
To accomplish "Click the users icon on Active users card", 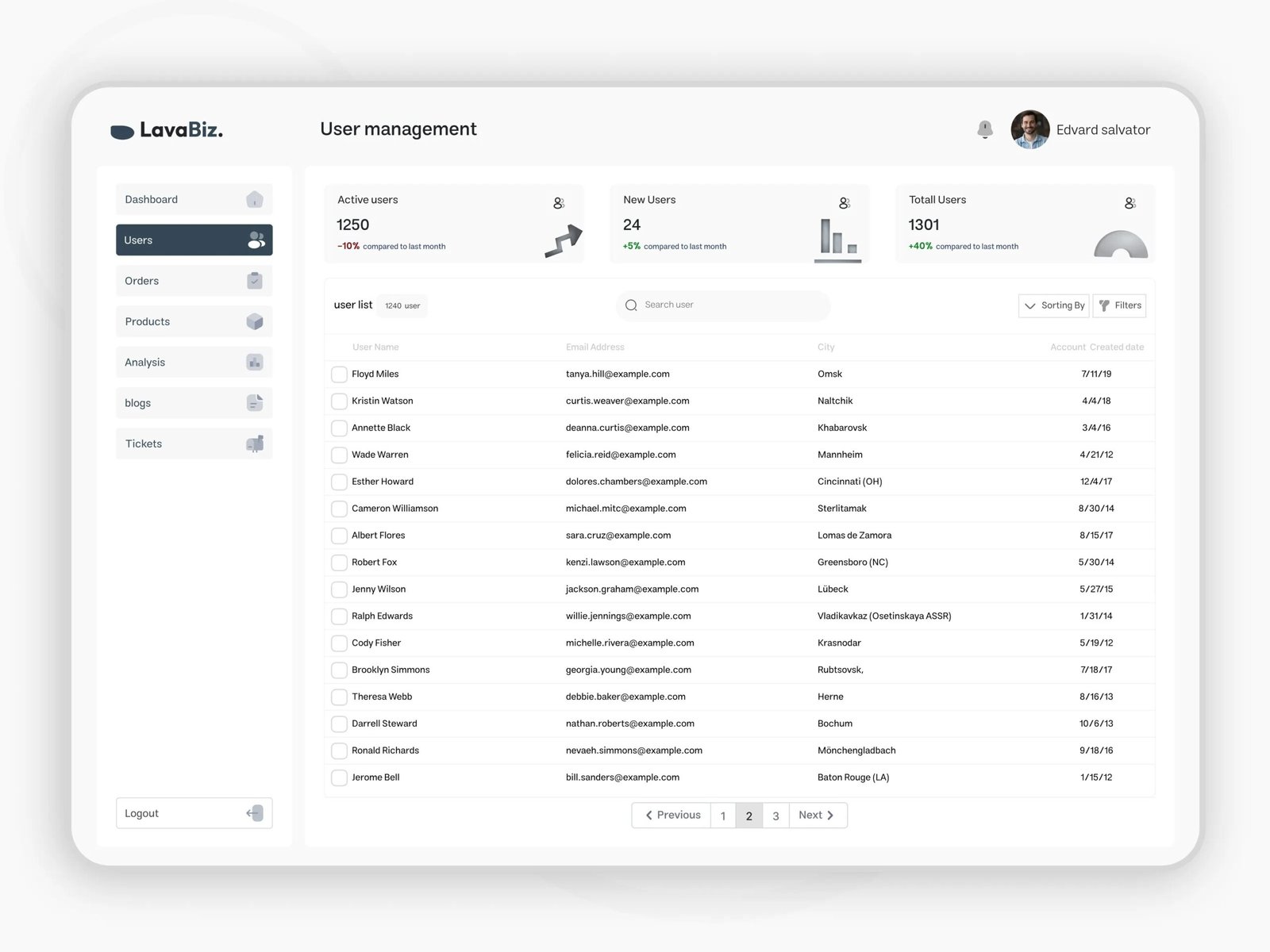I will coord(559,203).
